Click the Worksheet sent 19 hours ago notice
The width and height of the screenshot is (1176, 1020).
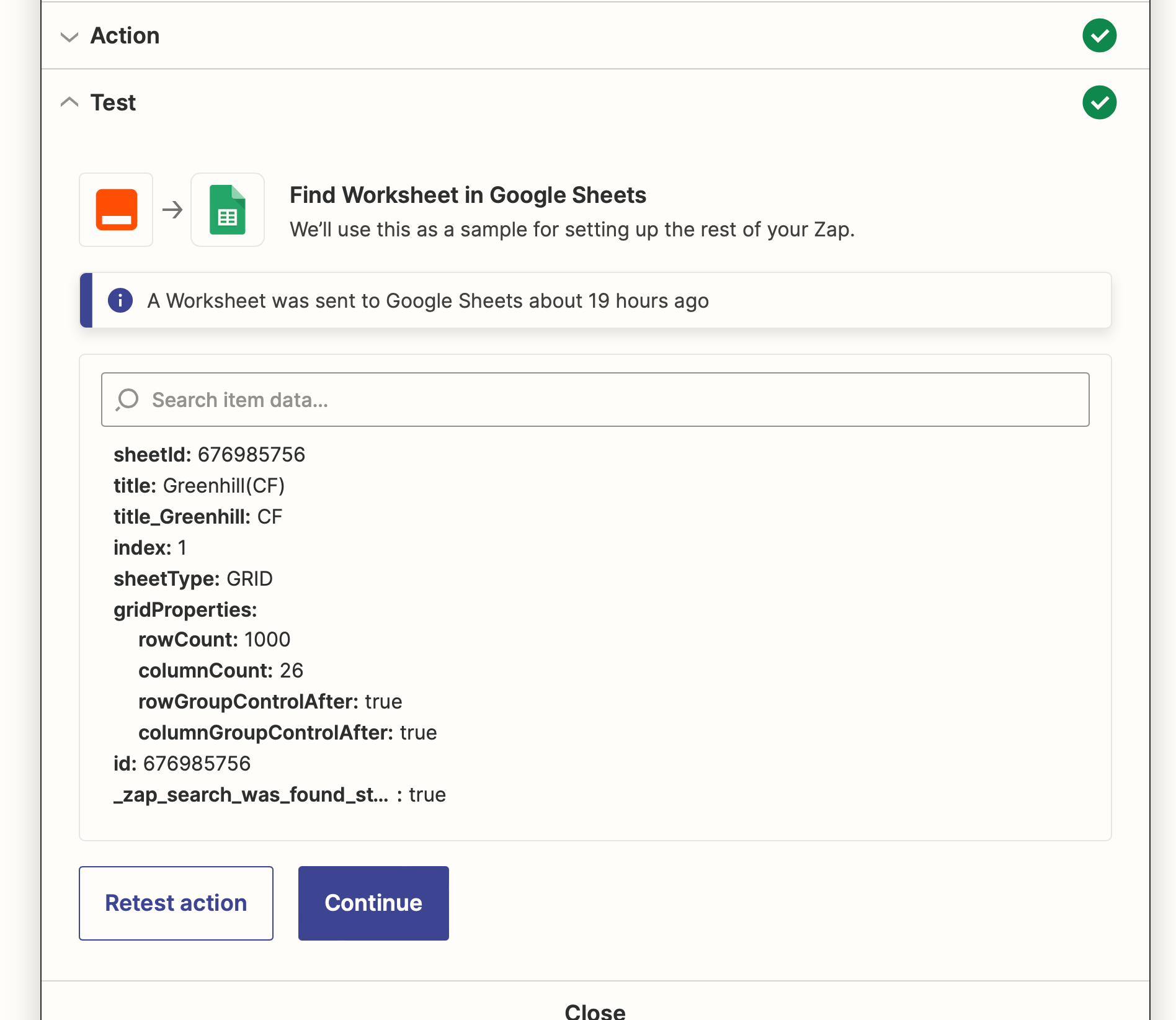[595, 300]
